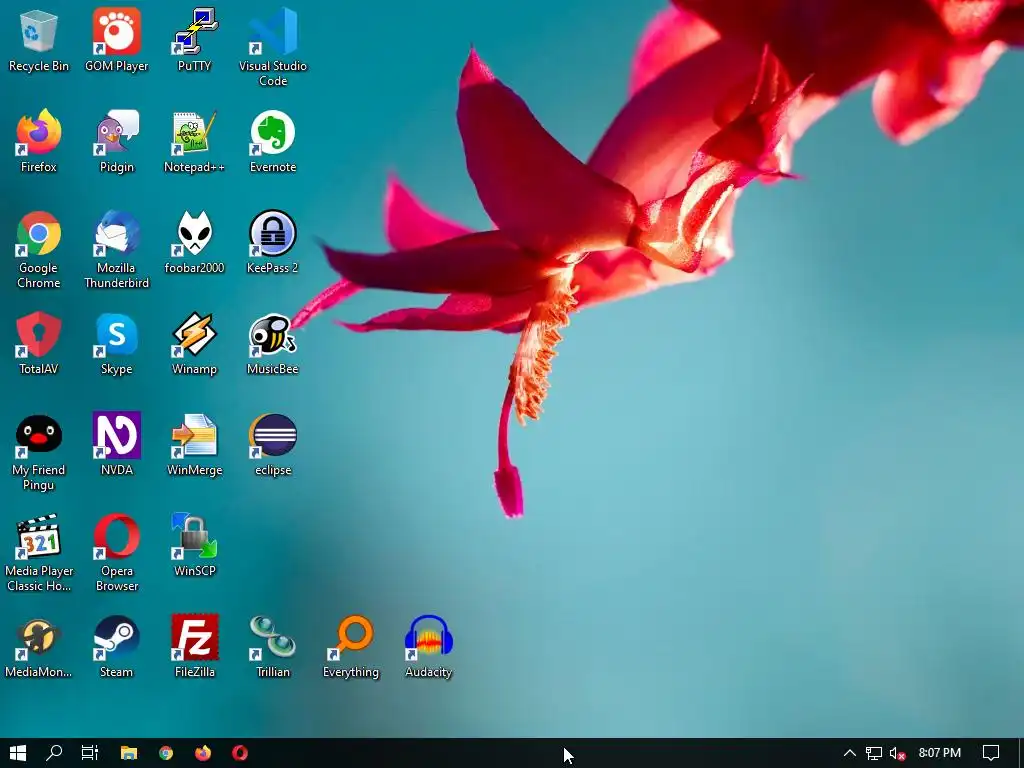The image size is (1024, 768).
Task: Open the Recycle Bin desktop icon
Action: click(39, 40)
